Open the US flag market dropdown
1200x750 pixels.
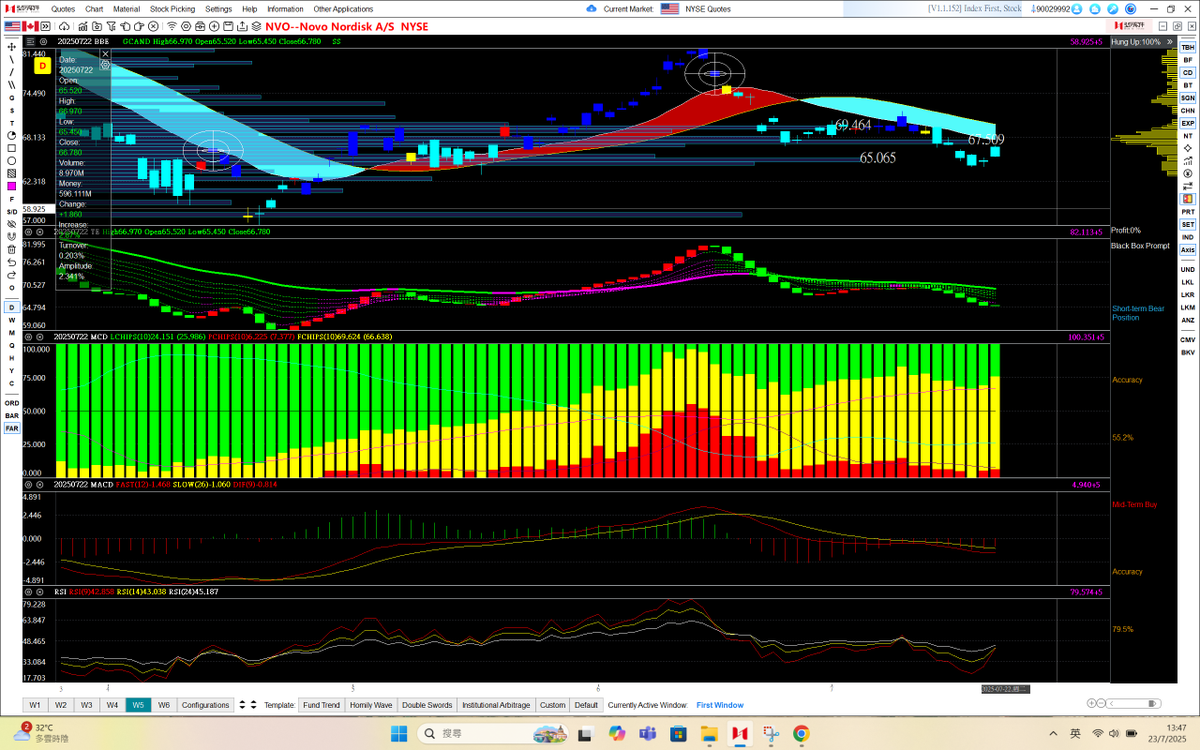(12, 26)
